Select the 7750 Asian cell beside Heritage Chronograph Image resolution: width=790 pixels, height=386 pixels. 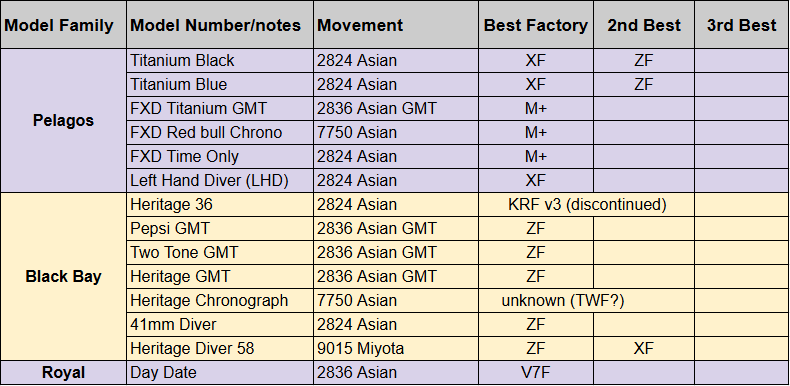point(396,301)
